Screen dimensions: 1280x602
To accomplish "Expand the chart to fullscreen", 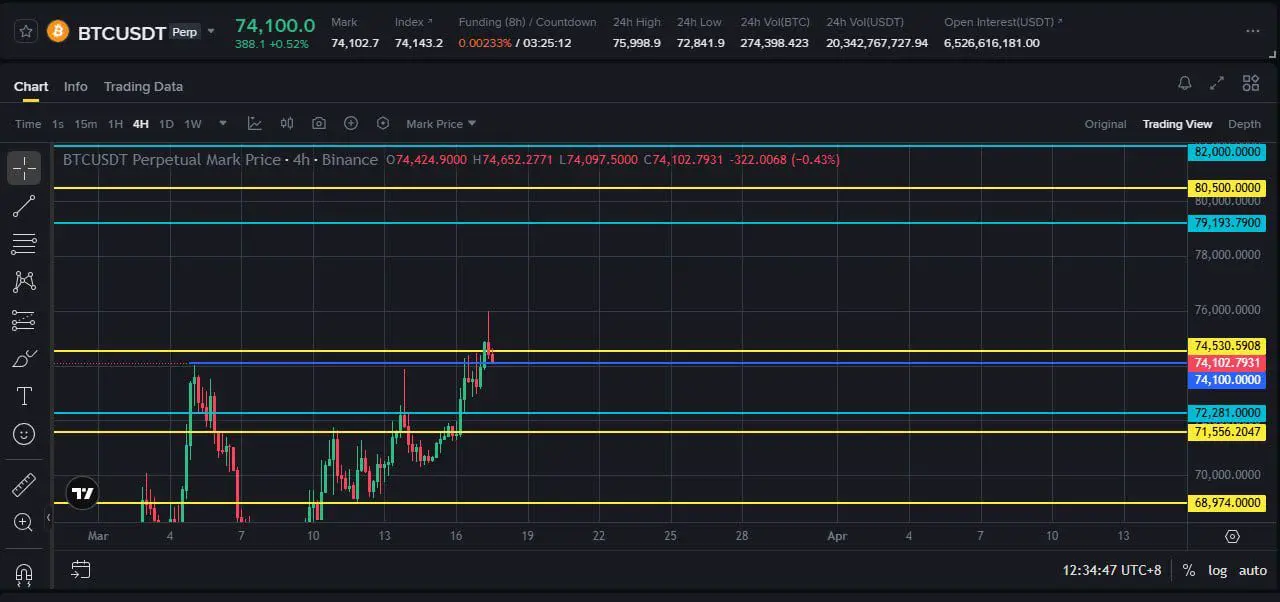I will pos(1217,84).
